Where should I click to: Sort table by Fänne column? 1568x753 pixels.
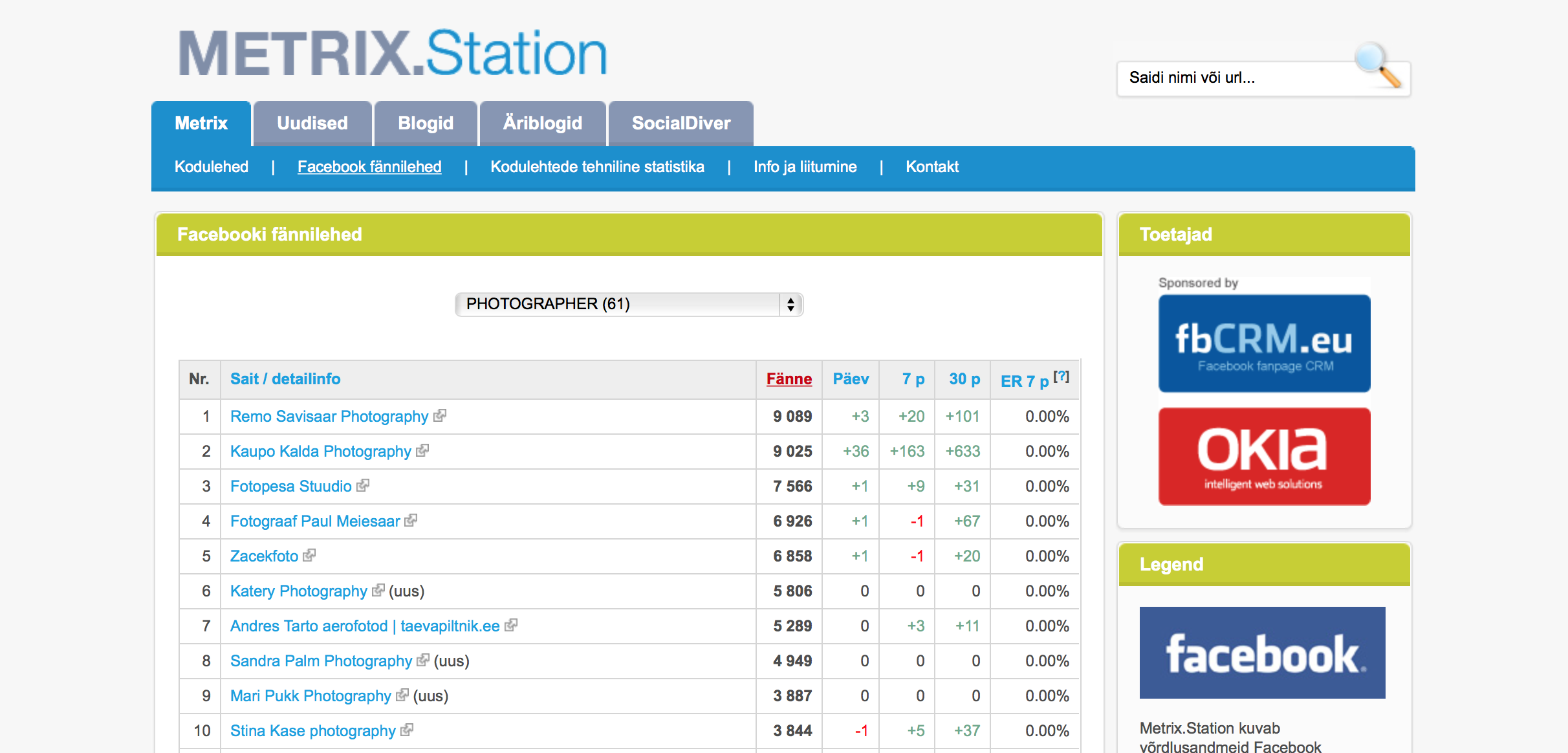tap(789, 379)
